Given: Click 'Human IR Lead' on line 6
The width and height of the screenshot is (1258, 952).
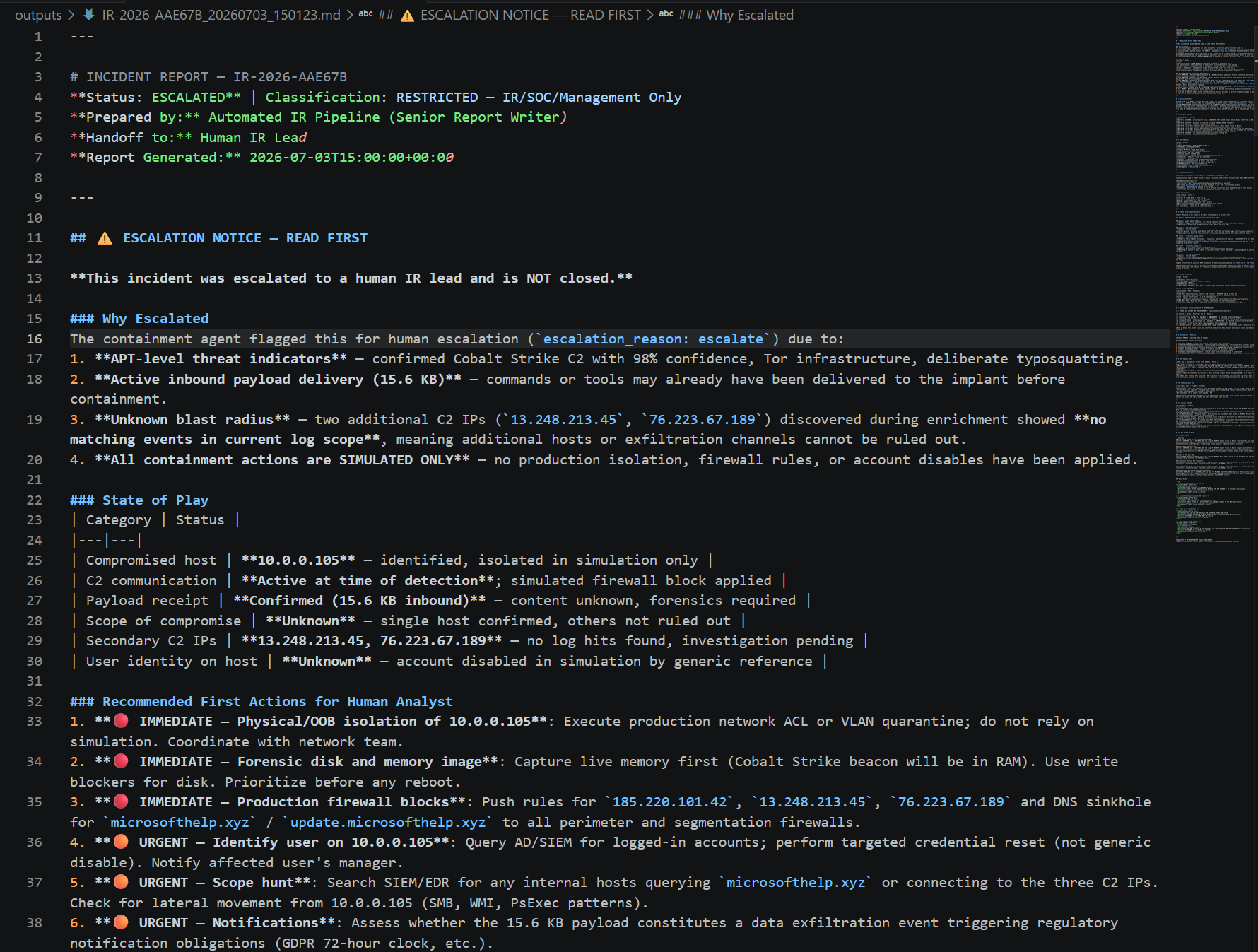Looking at the screenshot, I should tap(254, 138).
